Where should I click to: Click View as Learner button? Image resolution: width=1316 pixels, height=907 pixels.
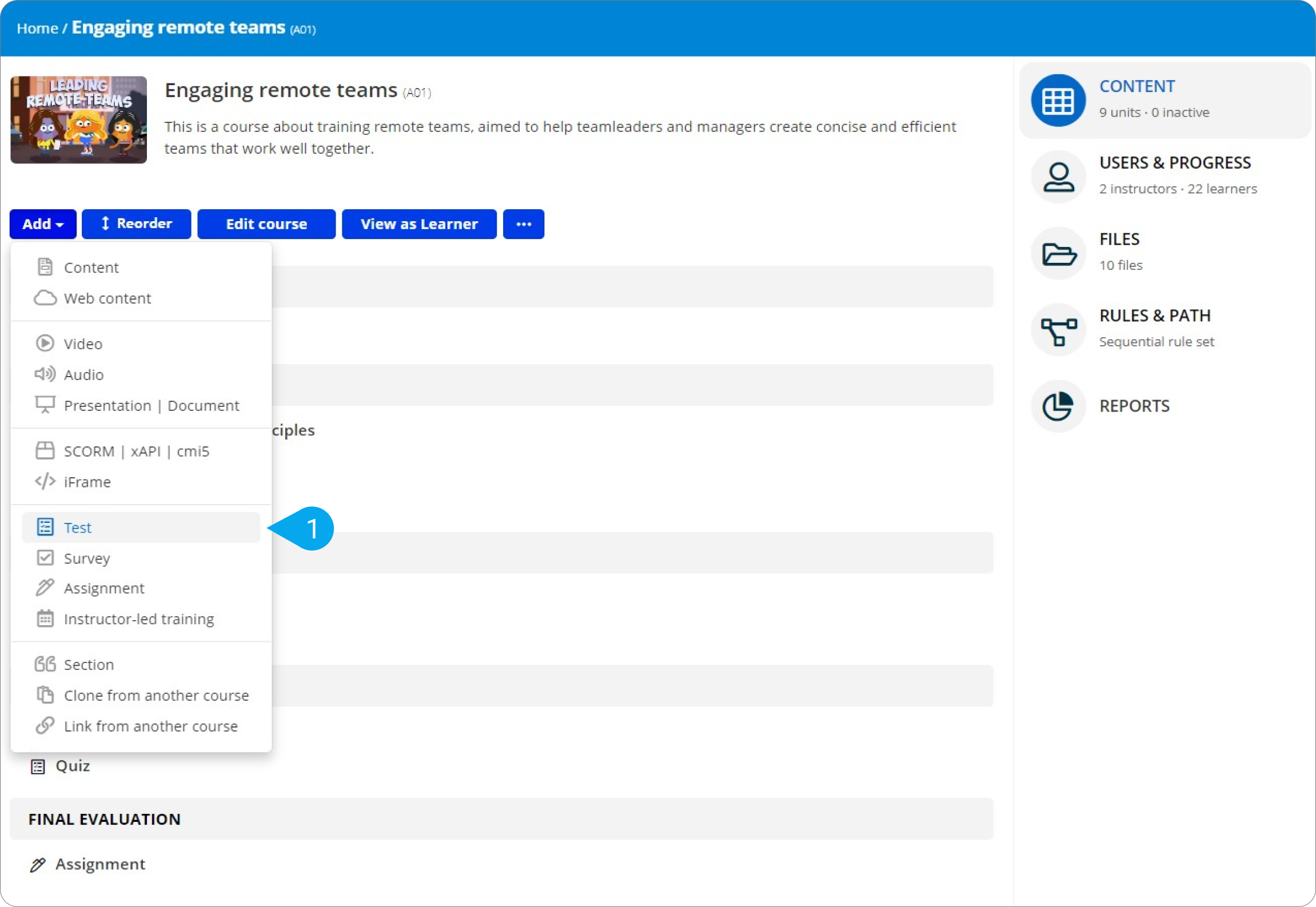tap(419, 224)
